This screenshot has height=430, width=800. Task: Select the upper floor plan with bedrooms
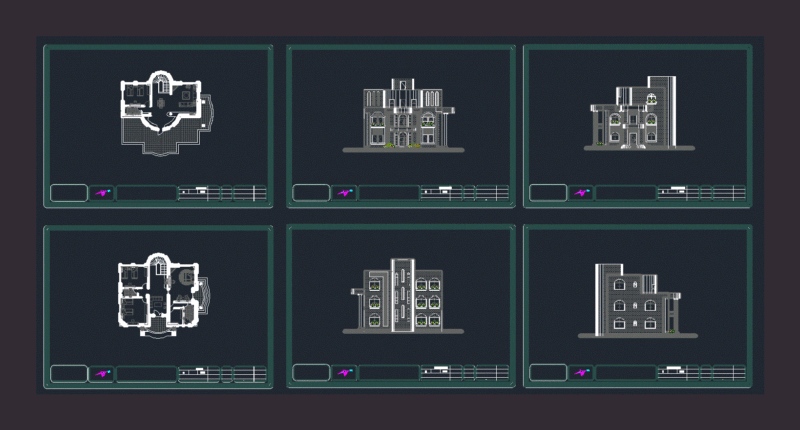(x=163, y=295)
